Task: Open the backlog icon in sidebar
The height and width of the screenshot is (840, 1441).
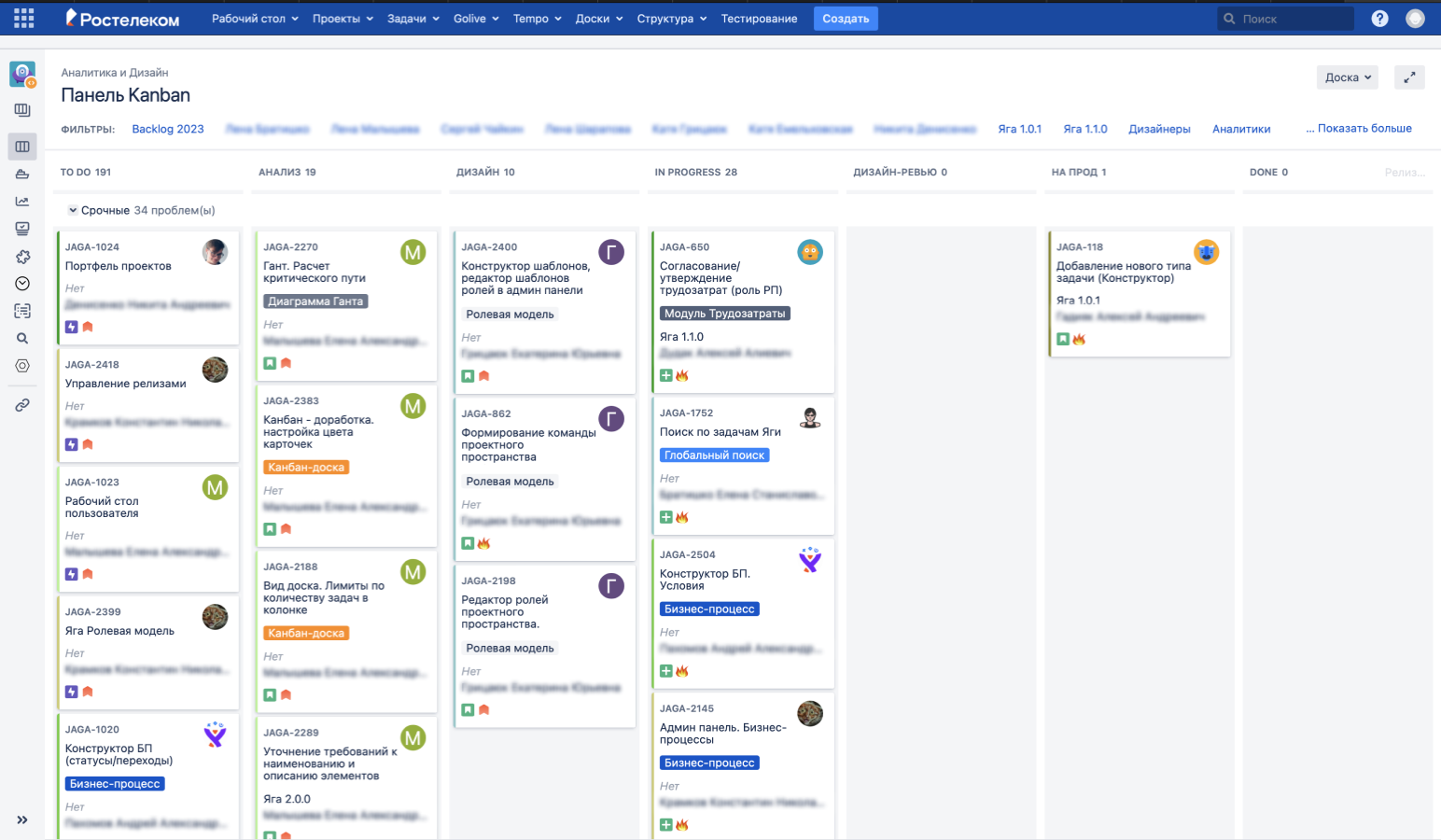Action: click(22, 110)
